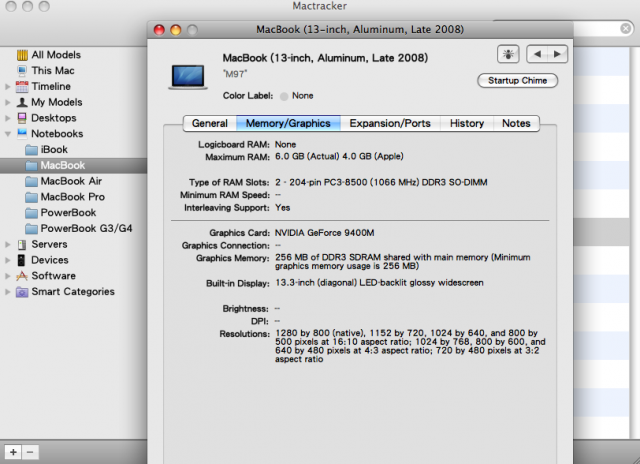Viewport: 640px width, 464px height.
Task: Clear the search field with the X icon
Action: [x=625, y=28]
